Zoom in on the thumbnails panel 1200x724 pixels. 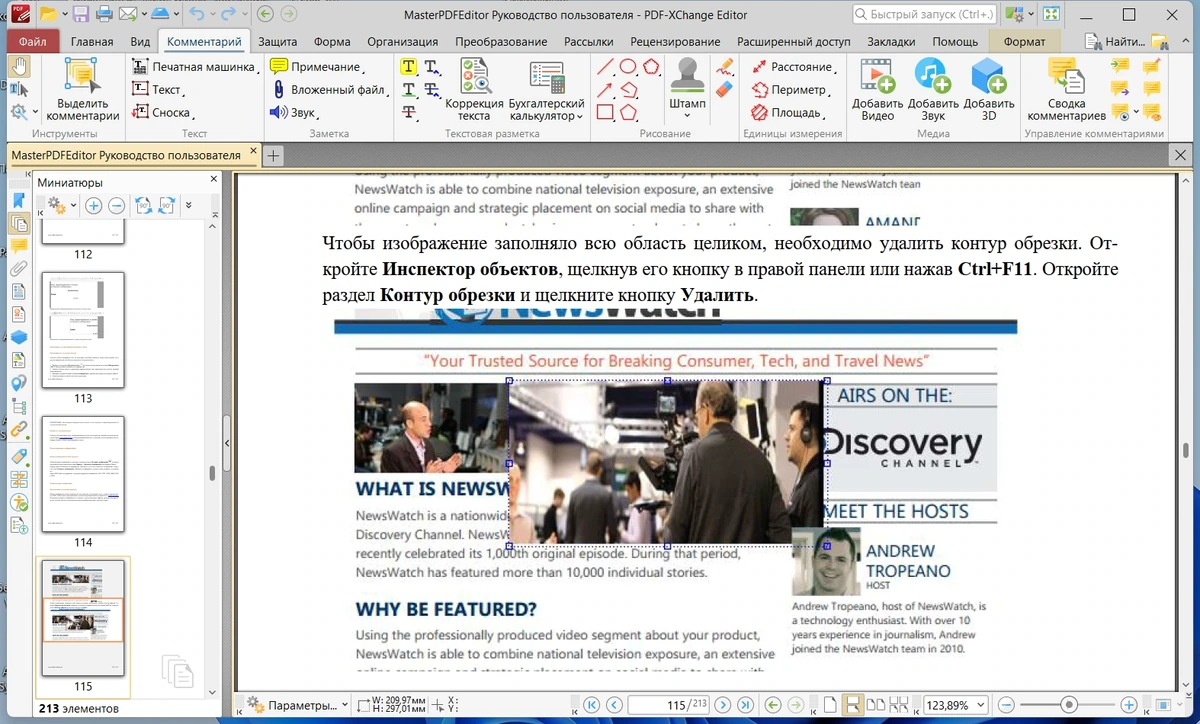tap(93, 205)
